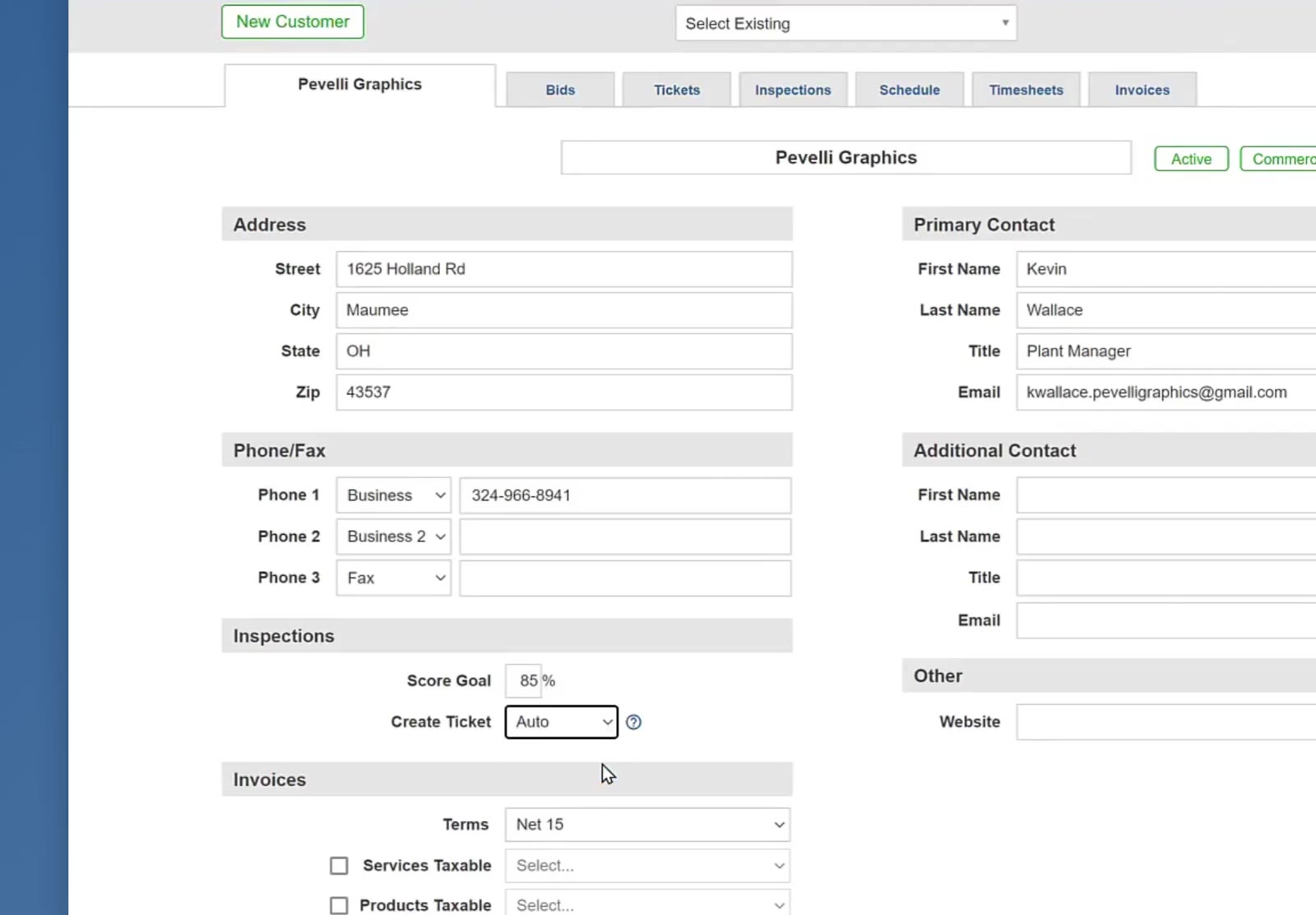Open the Create Ticket Auto dropdown
This screenshot has width=1316, height=915.
pyautogui.click(x=561, y=722)
